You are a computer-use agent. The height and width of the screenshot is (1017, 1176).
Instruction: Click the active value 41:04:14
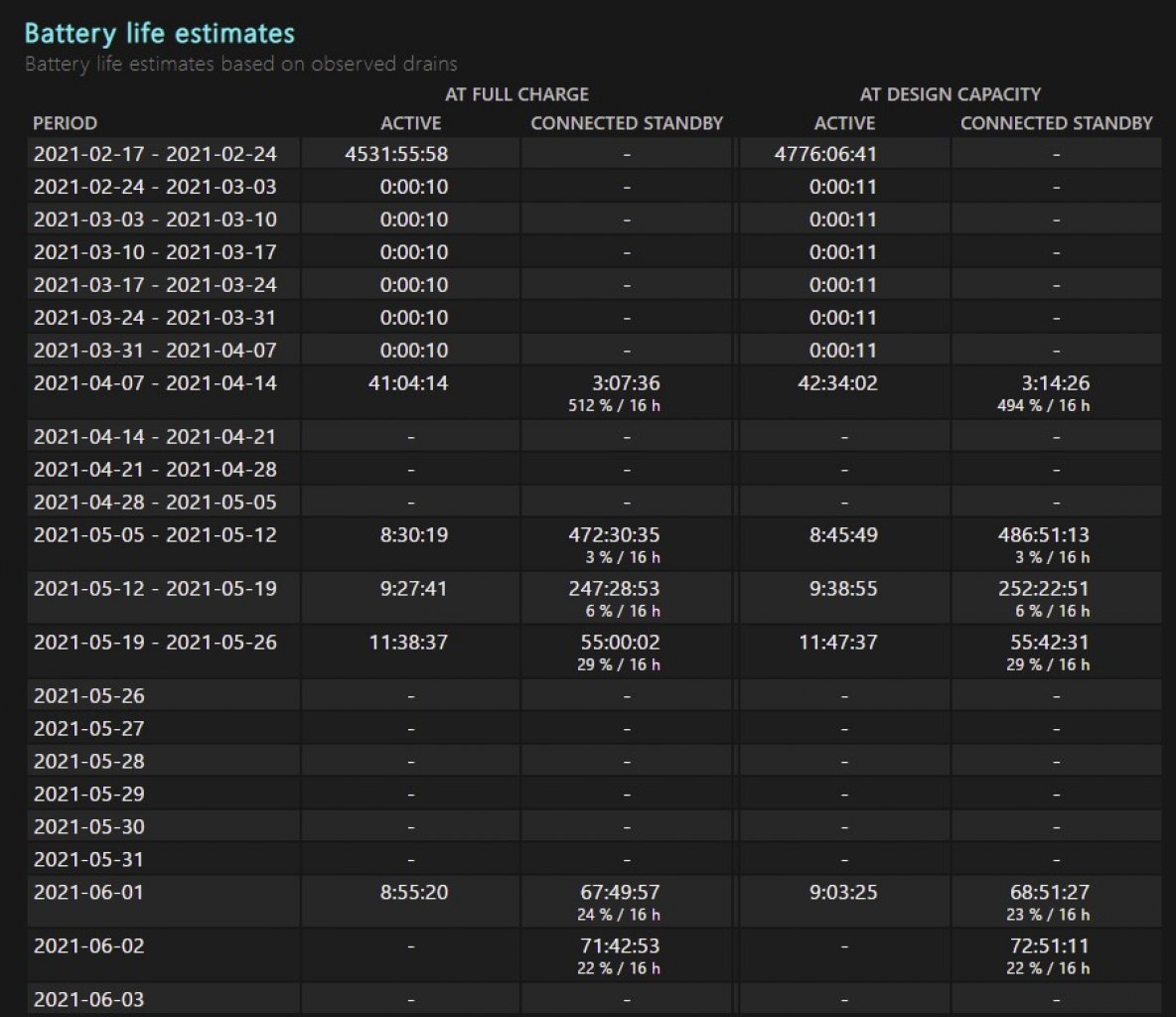[x=409, y=383]
